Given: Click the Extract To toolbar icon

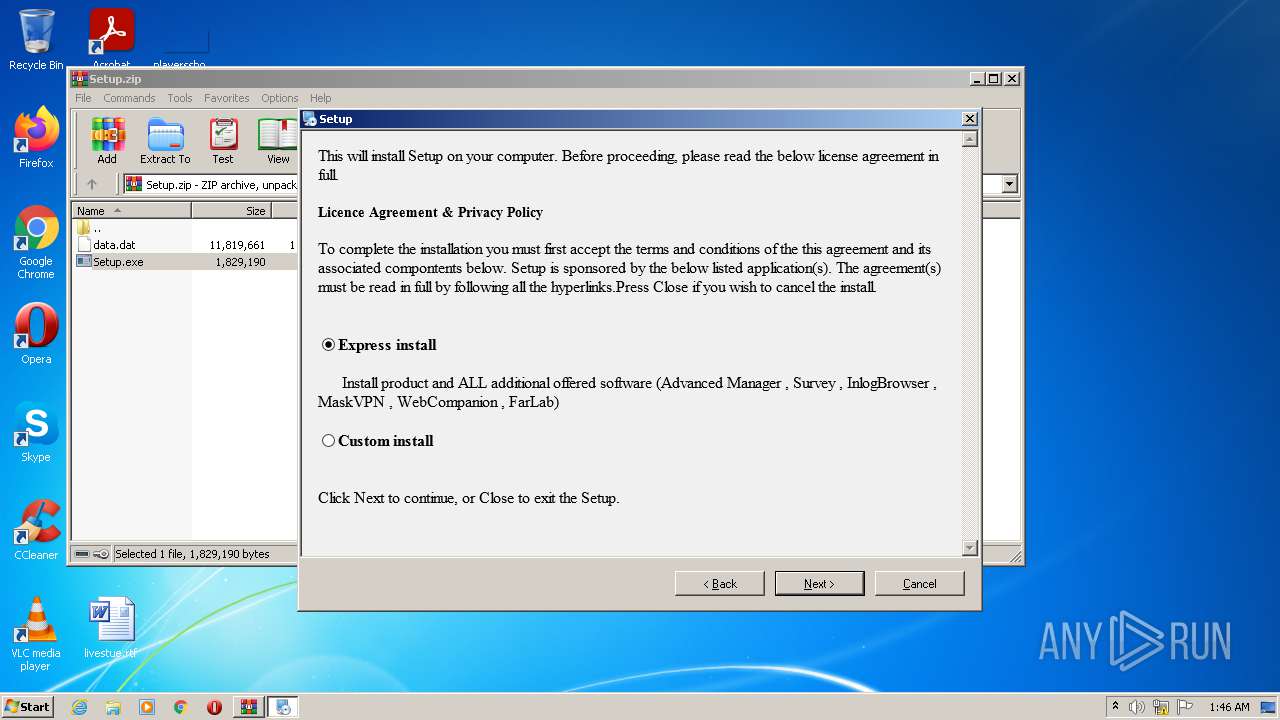Looking at the screenshot, I should pyautogui.click(x=165, y=140).
